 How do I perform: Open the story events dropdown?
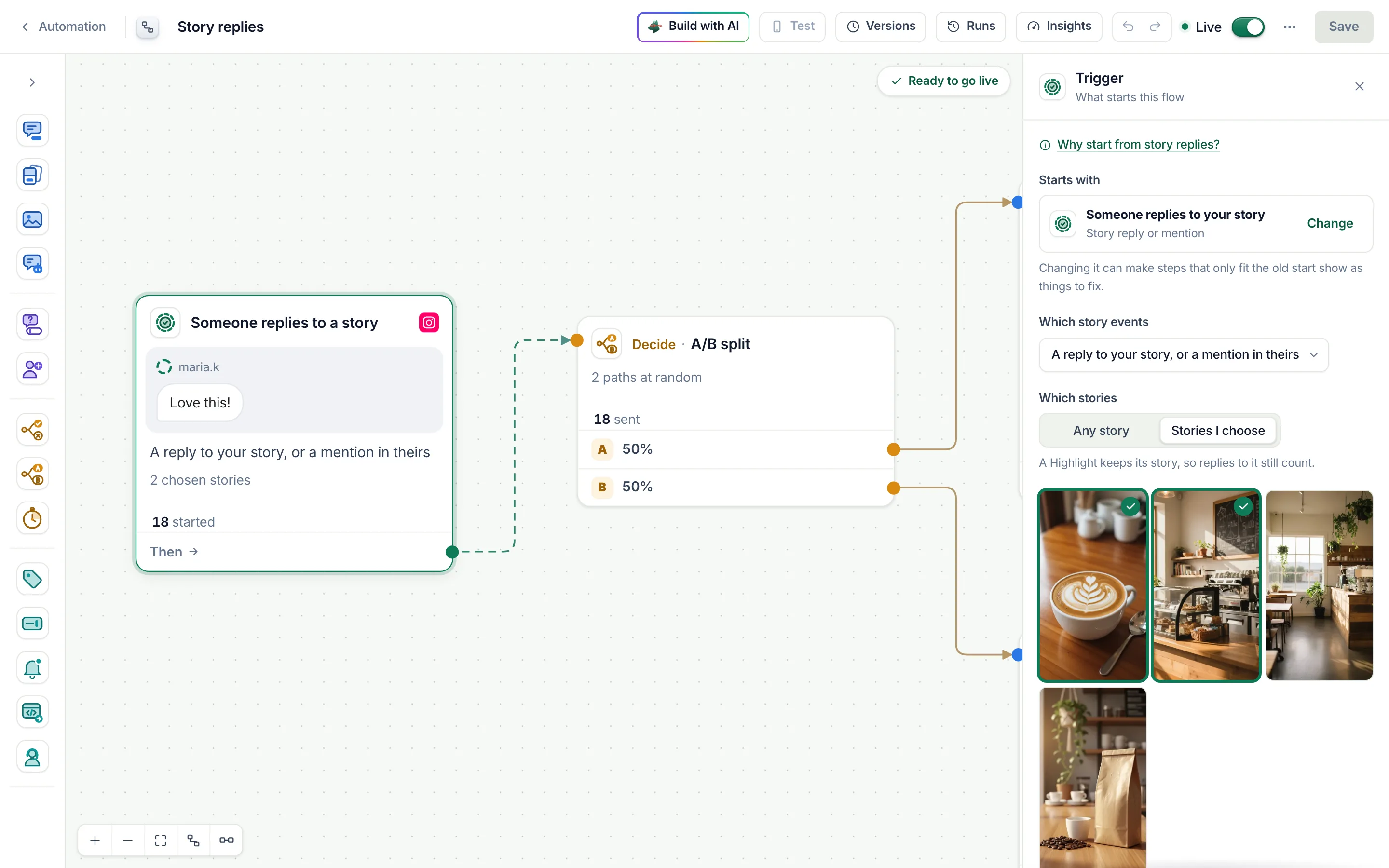pyautogui.click(x=1184, y=355)
